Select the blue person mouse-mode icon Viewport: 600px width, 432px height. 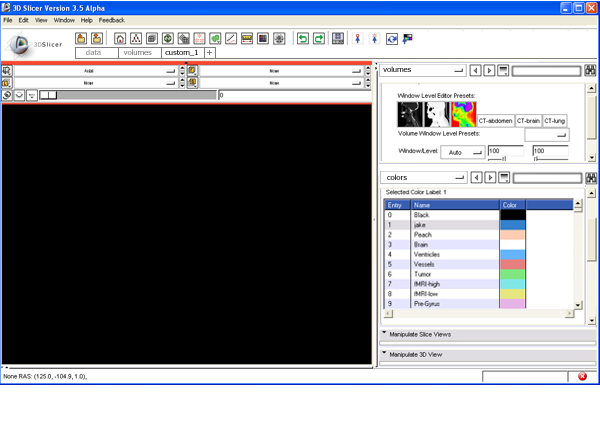[x=358, y=38]
